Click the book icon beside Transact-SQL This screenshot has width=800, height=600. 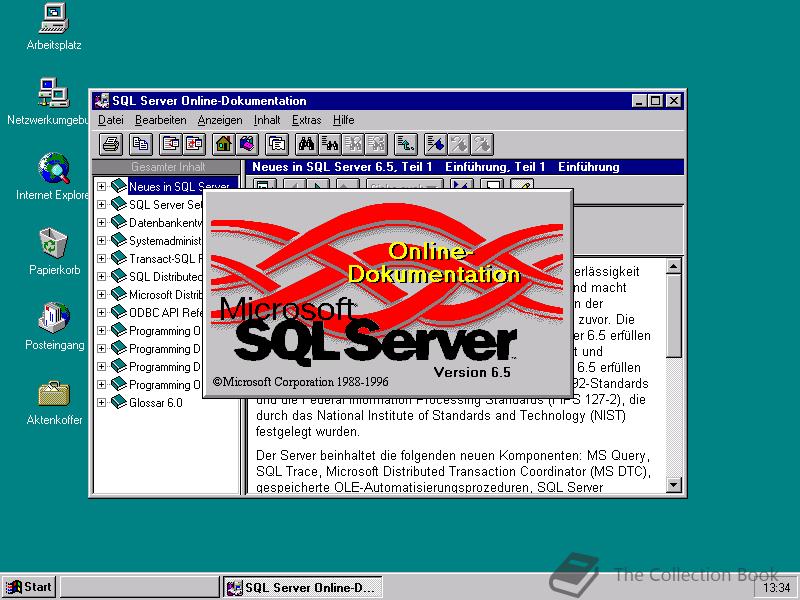[x=118, y=258]
